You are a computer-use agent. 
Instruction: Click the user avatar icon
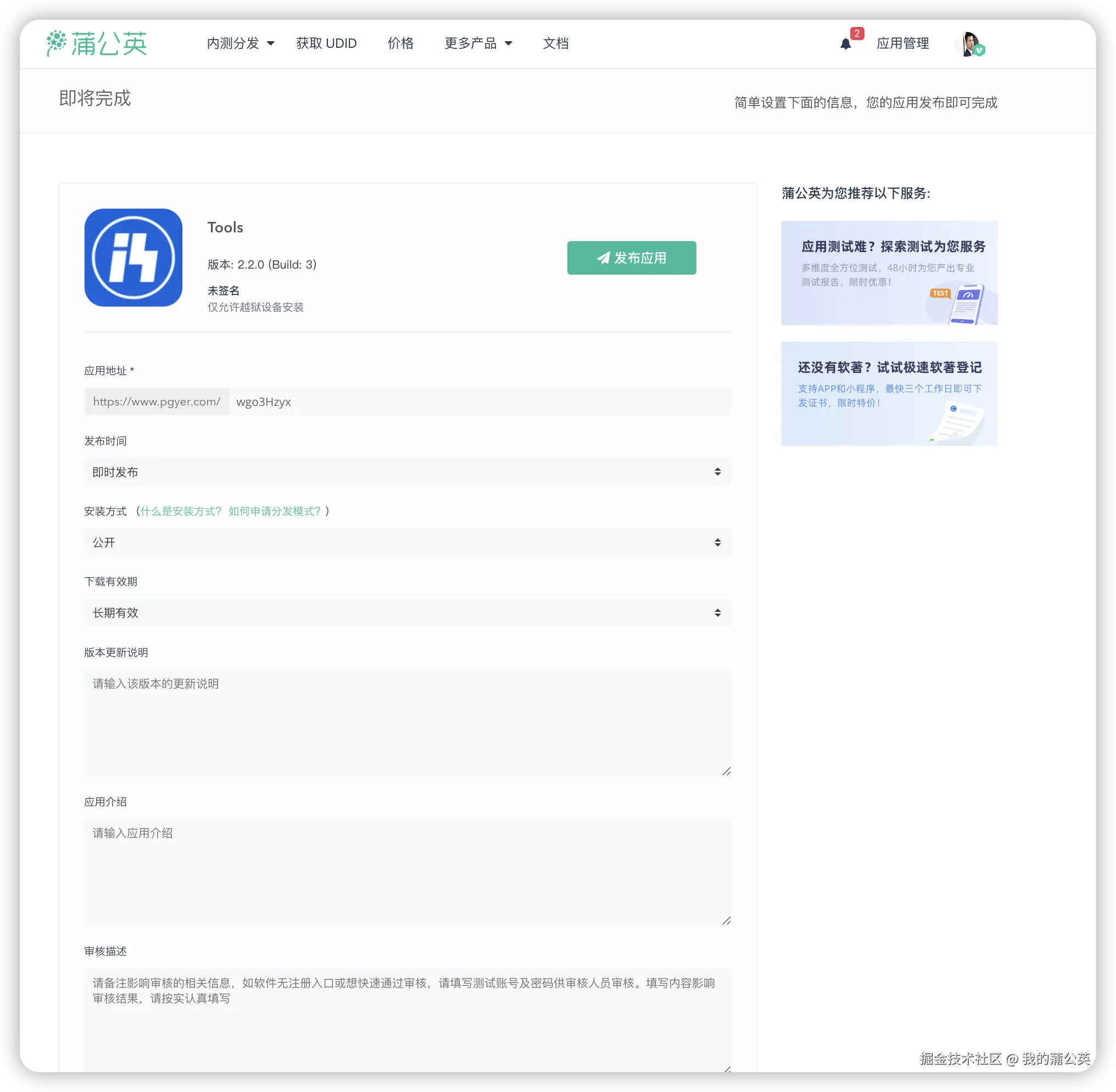(x=969, y=44)
